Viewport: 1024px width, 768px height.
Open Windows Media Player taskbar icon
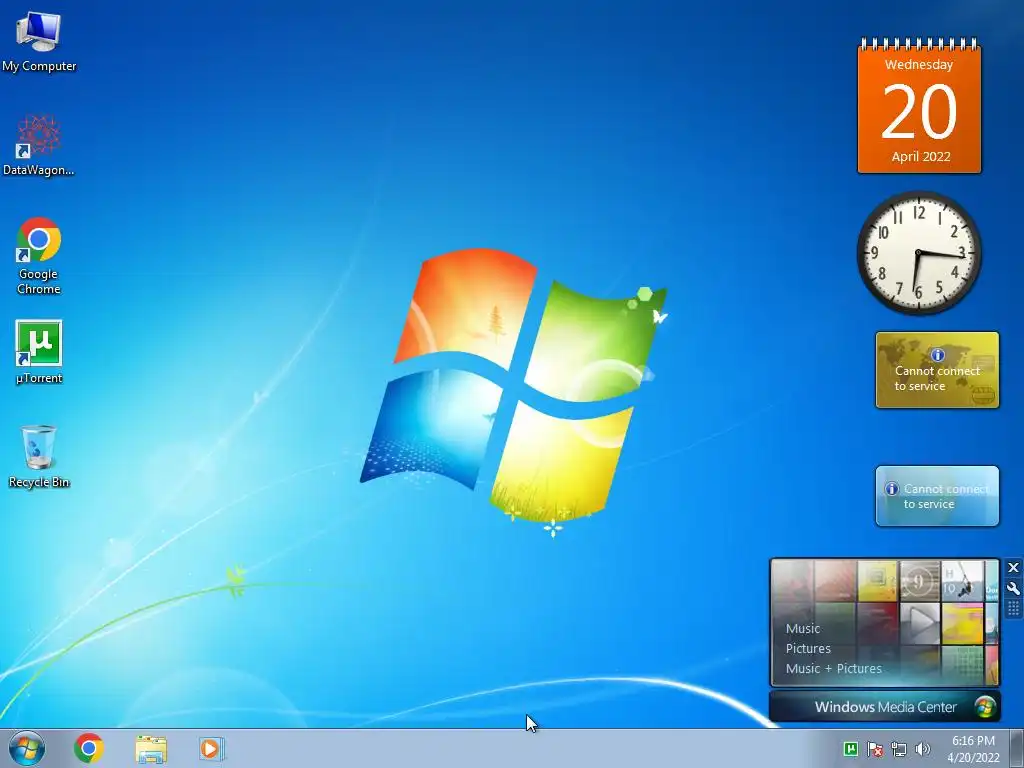point(211,748)
